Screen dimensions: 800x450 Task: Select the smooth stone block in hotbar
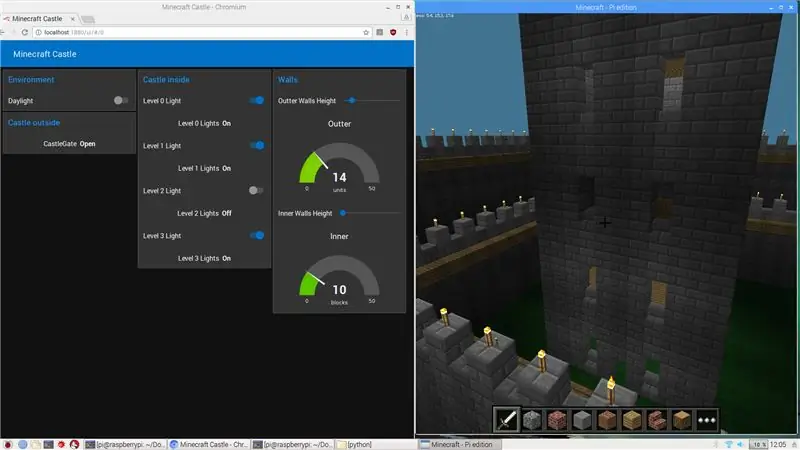582,420
